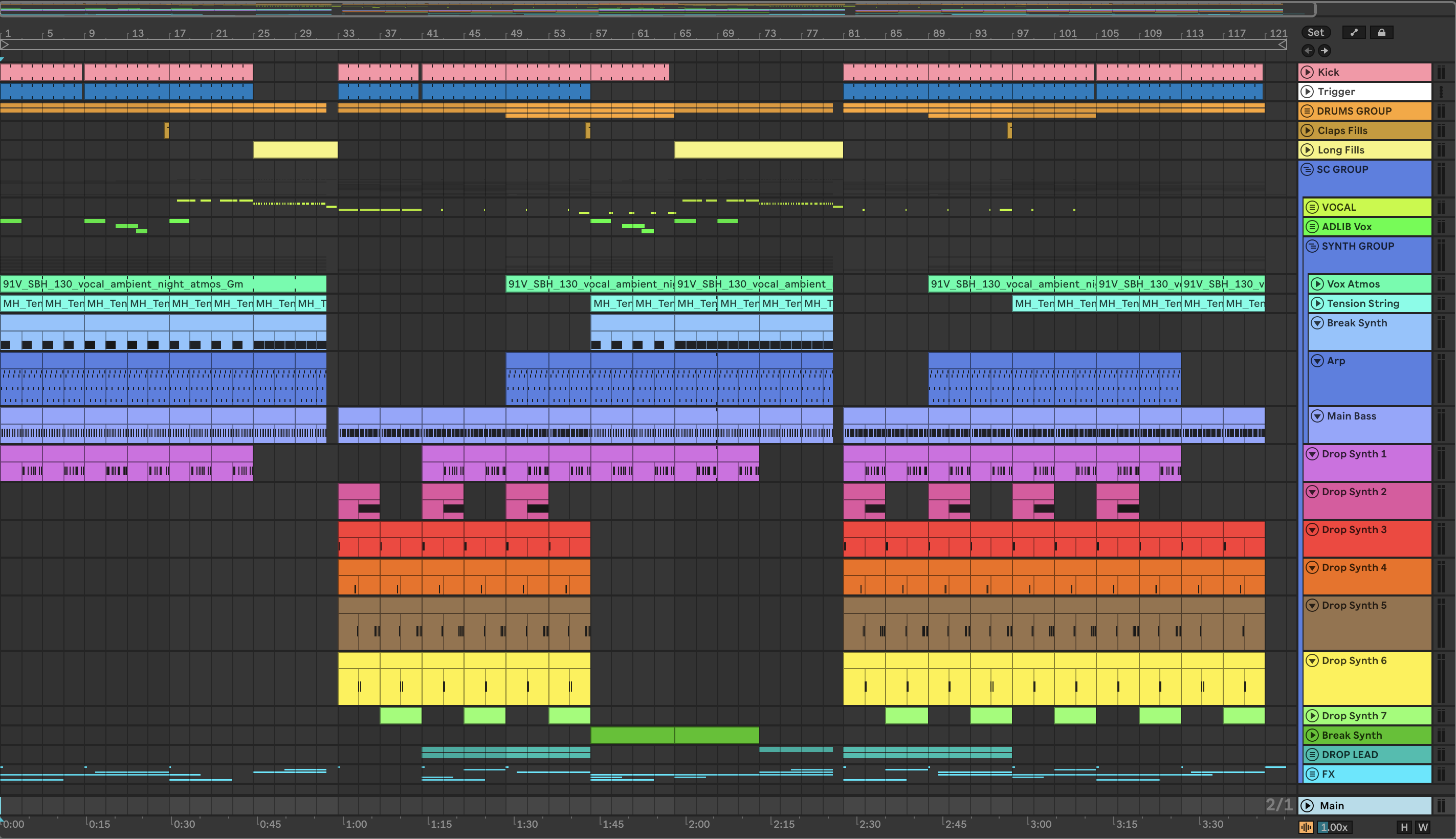Unfold the DRUMS GROUP track
1456x839 pixels.
coord(1307,111)
